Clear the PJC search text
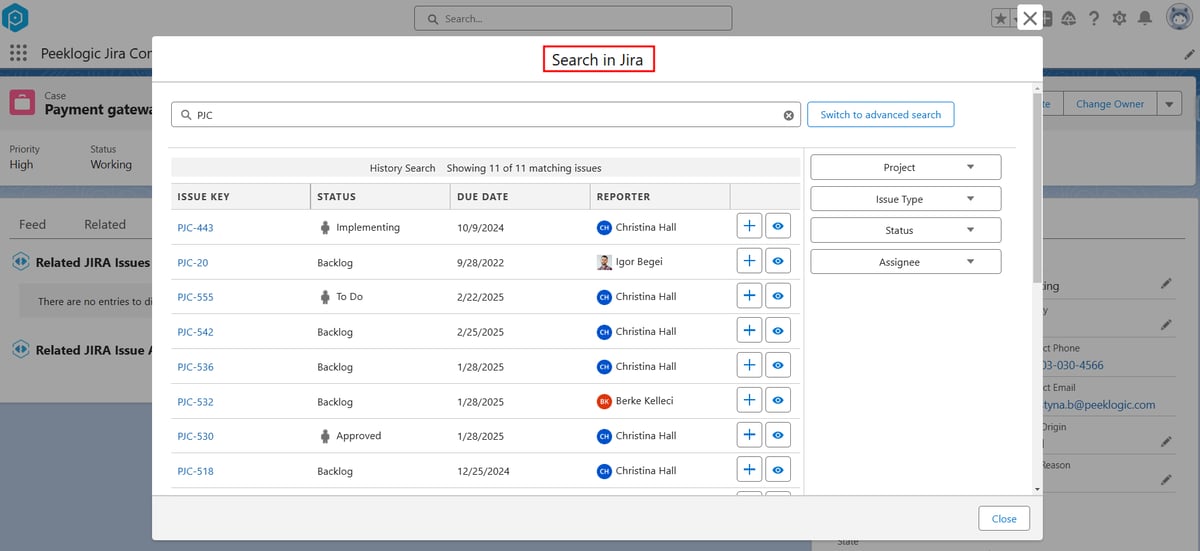 tap(788, 115)
